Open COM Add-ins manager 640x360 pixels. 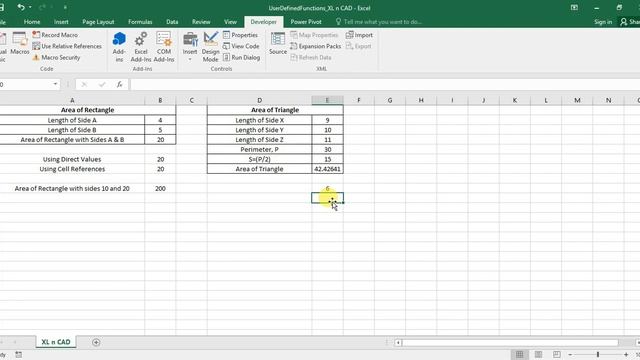coord(164,47)
